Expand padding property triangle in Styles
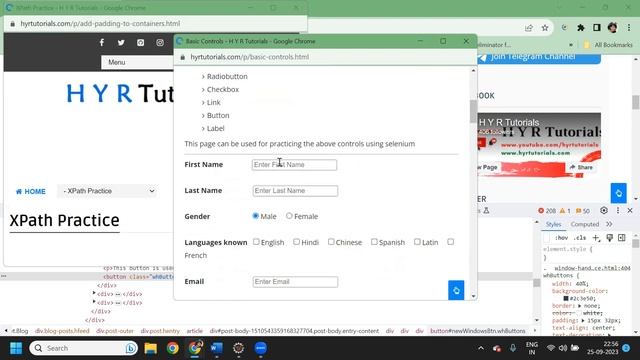 pyautogui.click(x=583, y=320)
